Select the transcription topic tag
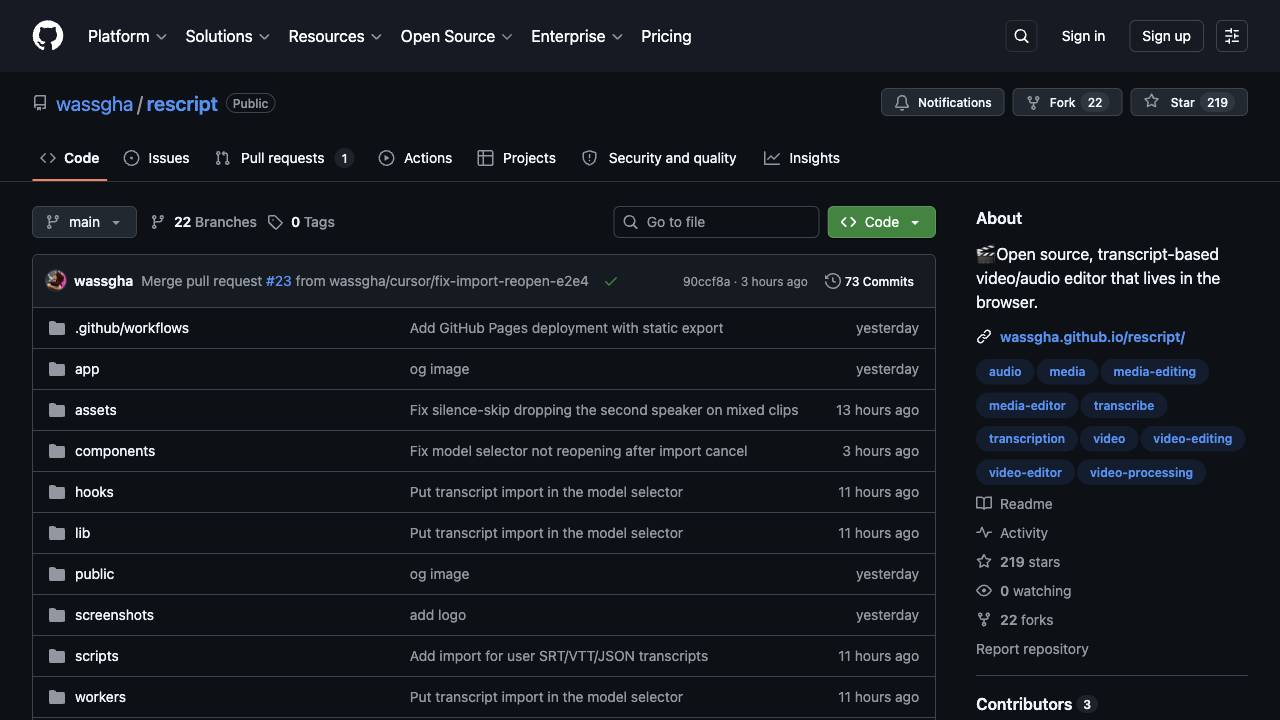This screenshot has height=720, width=1280. [x=1027, y=438]
